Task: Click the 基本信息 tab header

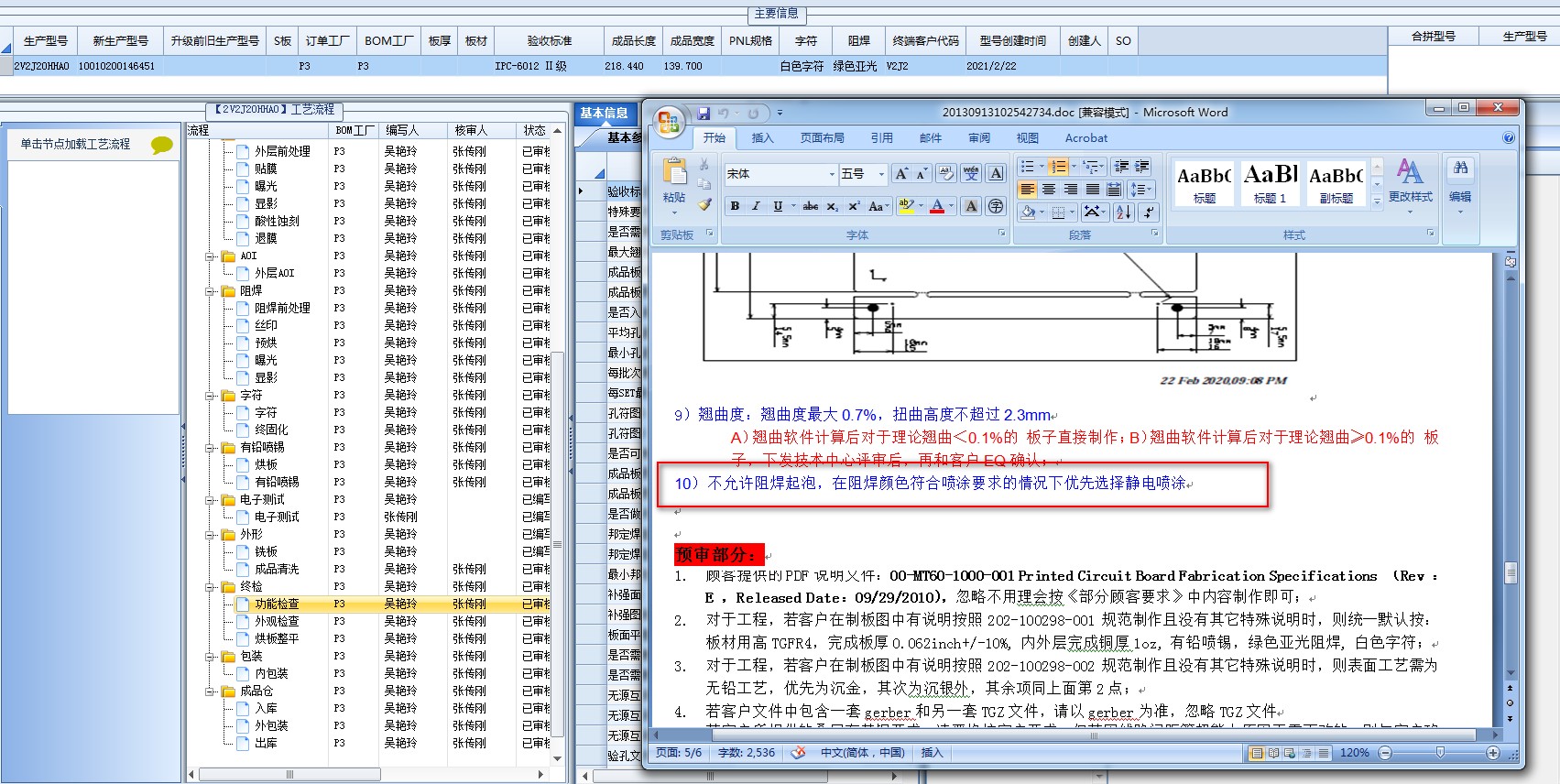Action: [x=604, y=114]
